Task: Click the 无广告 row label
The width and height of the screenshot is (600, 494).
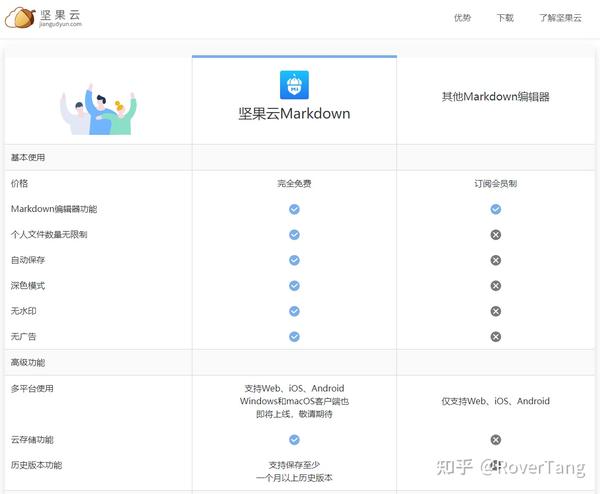Action: 23,337
